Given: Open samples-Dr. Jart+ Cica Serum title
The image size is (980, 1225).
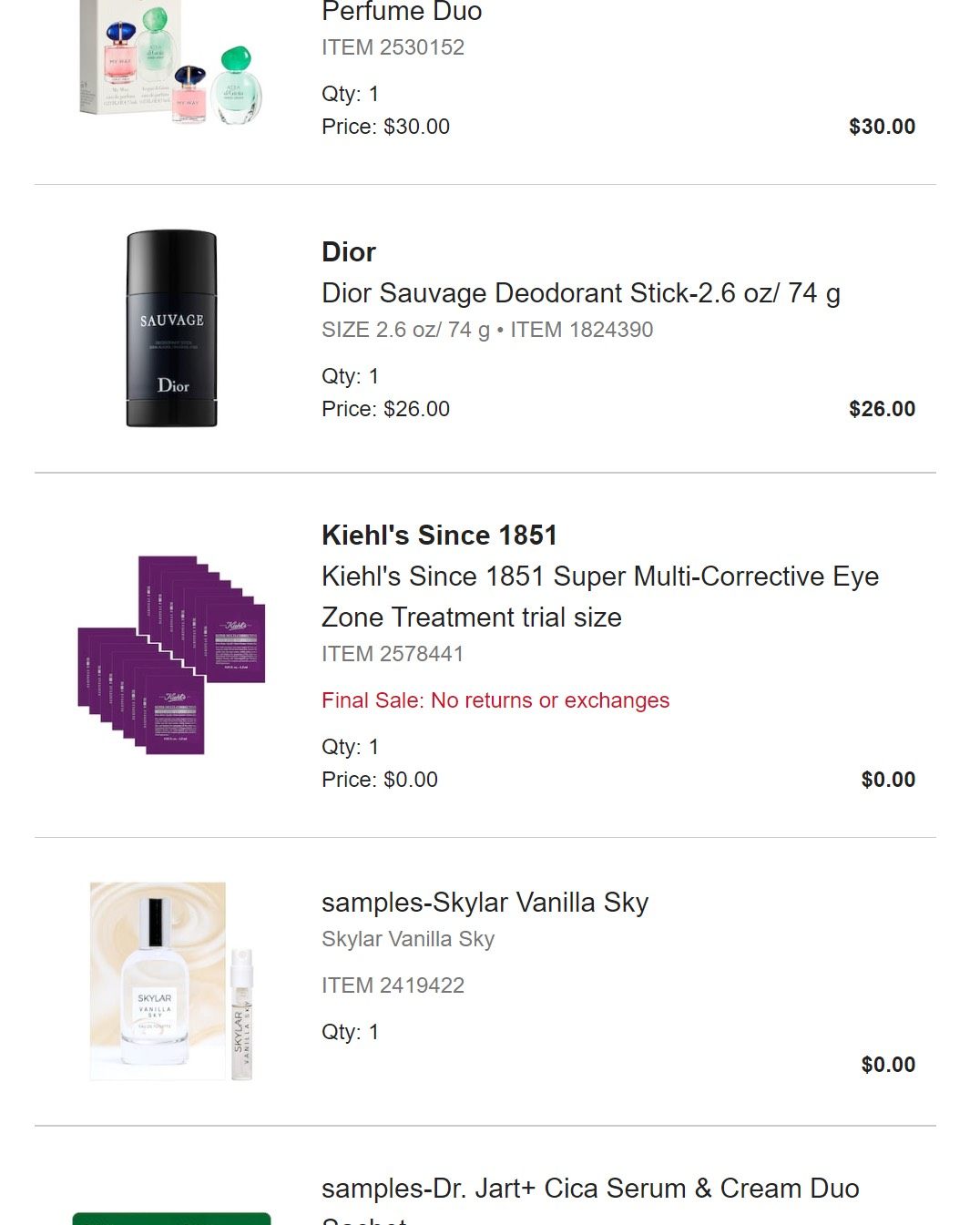Looking at the screenshot, I should tap(590, 1189).
